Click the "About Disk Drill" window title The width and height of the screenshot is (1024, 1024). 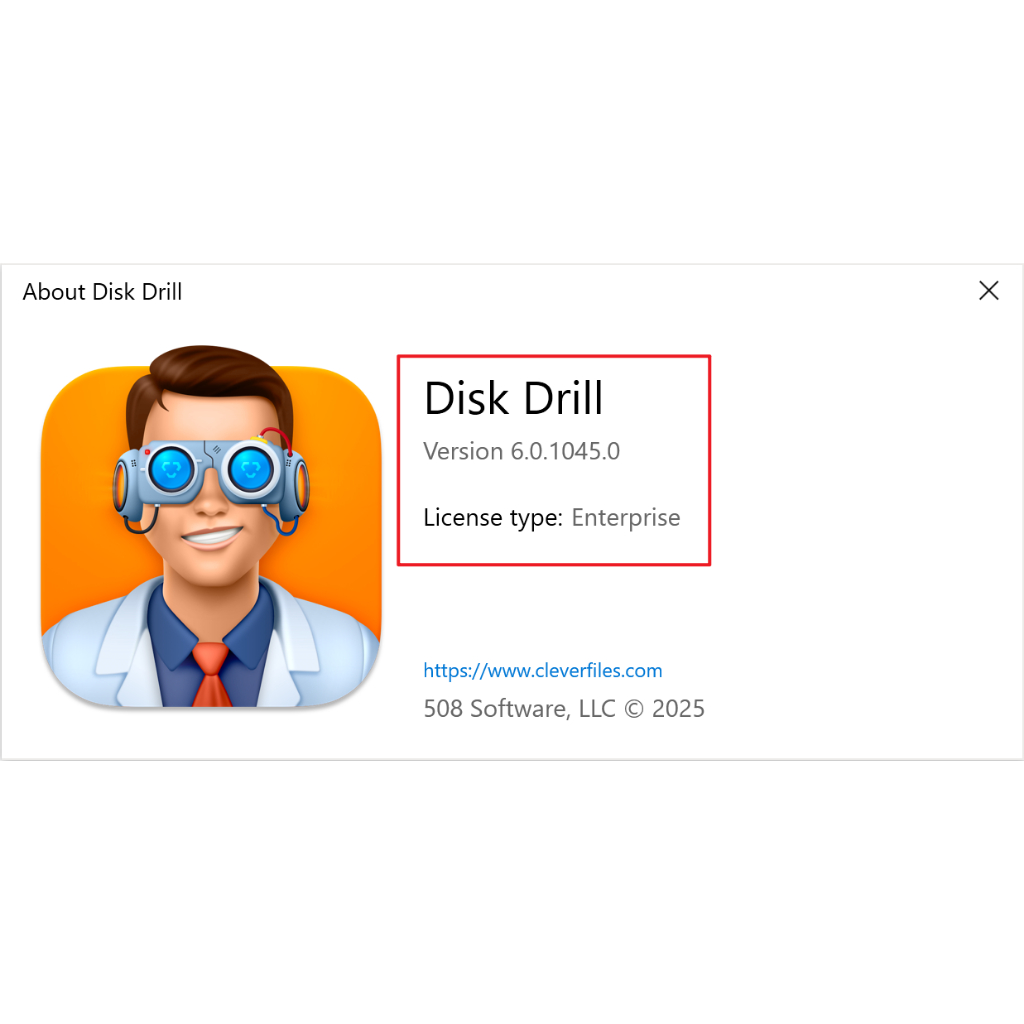click(x=102, y=292)
